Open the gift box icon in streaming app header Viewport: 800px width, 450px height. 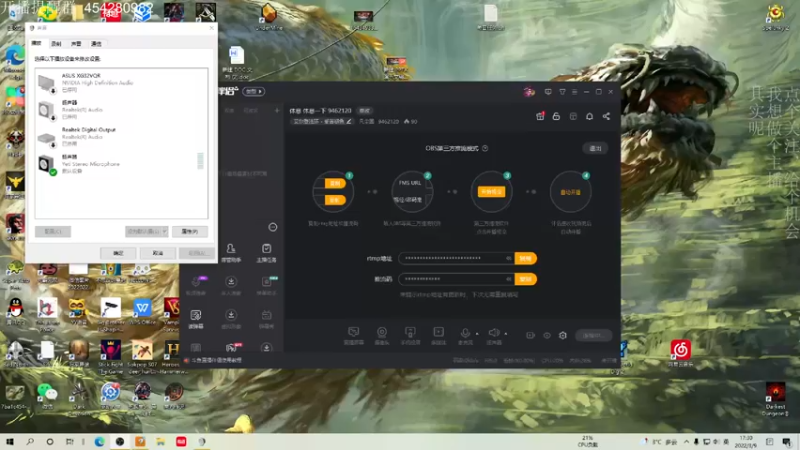tap(540, 116)
